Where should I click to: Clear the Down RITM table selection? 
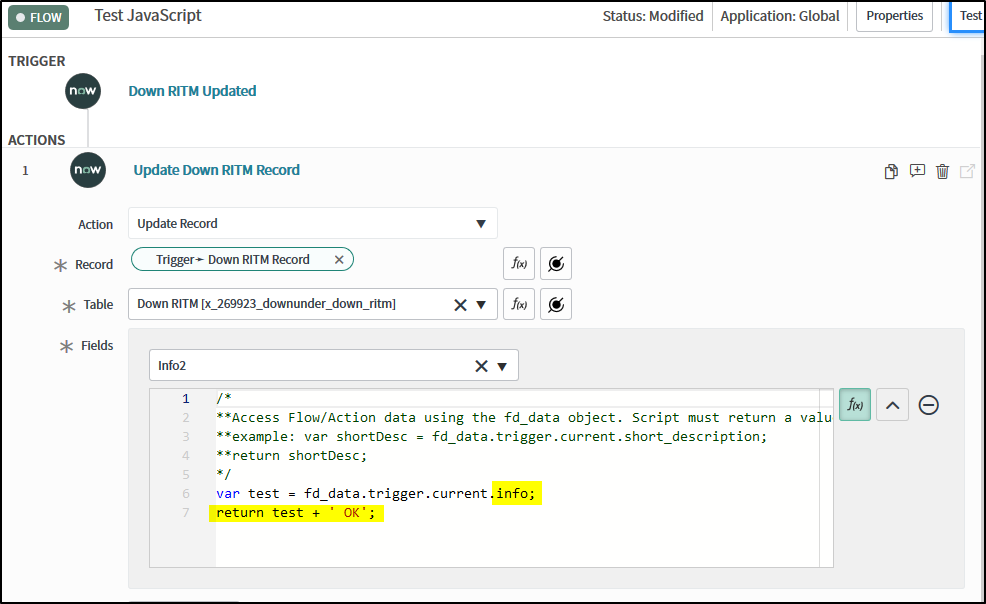click(x=460, y=305)
